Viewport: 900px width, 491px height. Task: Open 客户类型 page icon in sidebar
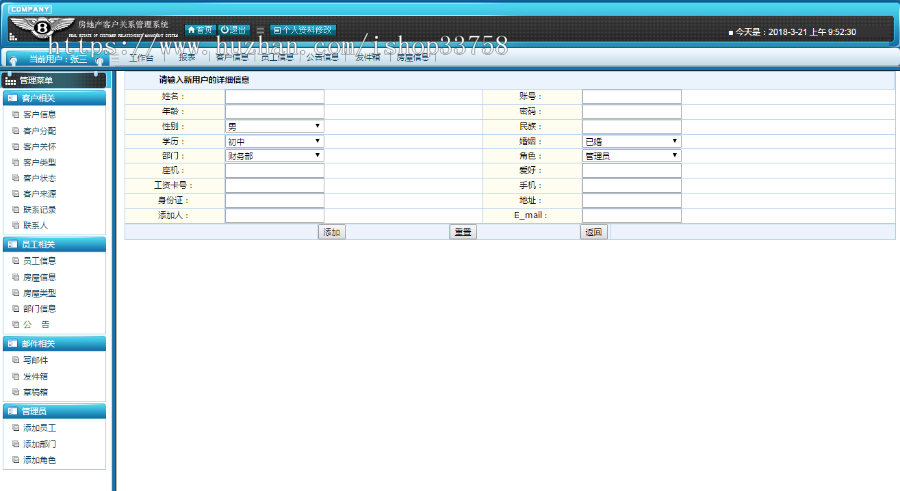point(15,162)
